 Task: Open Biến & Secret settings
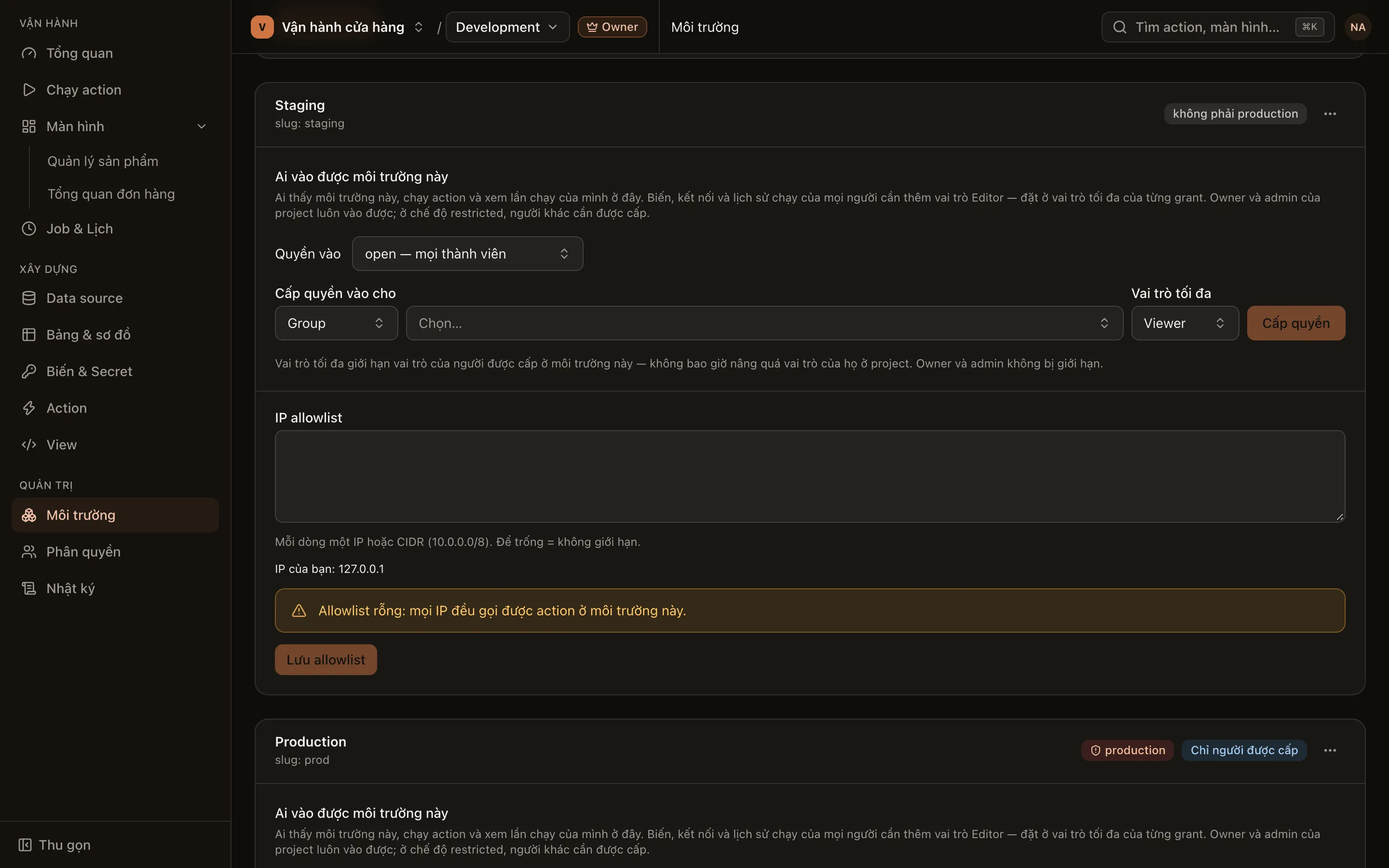pyautogui.click(x=115, y=371)
